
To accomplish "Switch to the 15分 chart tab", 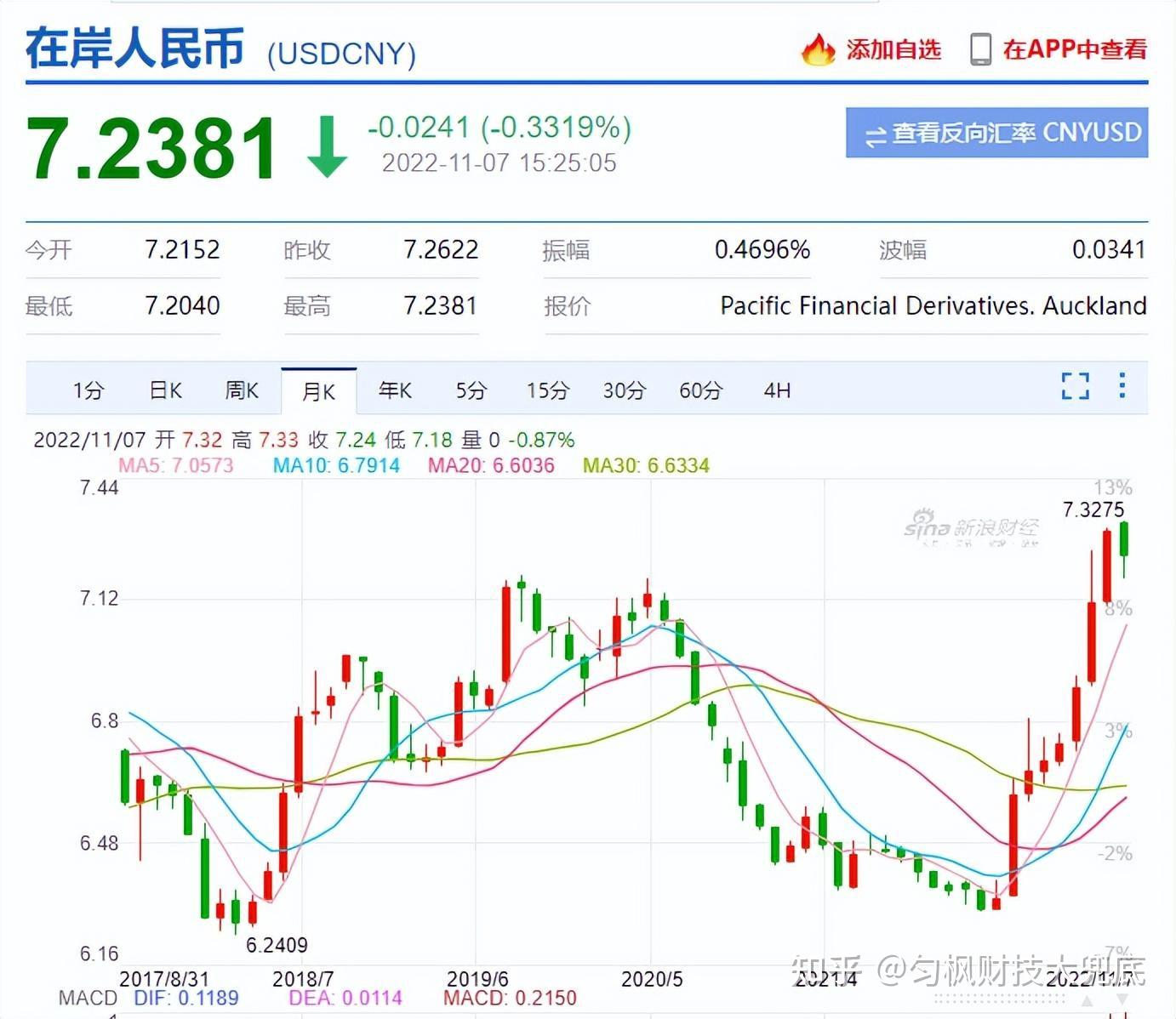I will pos(547,390).
